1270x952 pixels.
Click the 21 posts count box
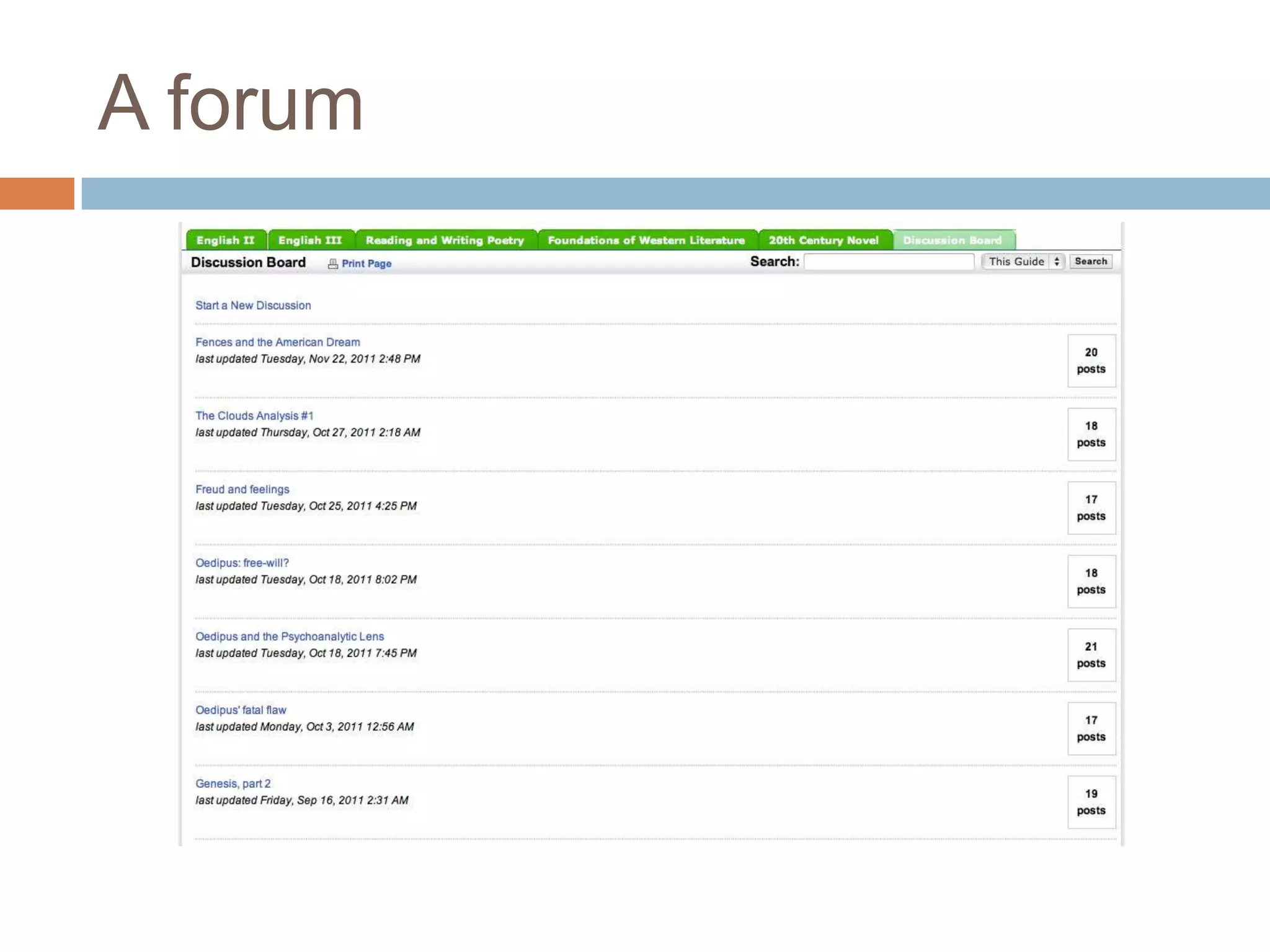click(1091, 655)
